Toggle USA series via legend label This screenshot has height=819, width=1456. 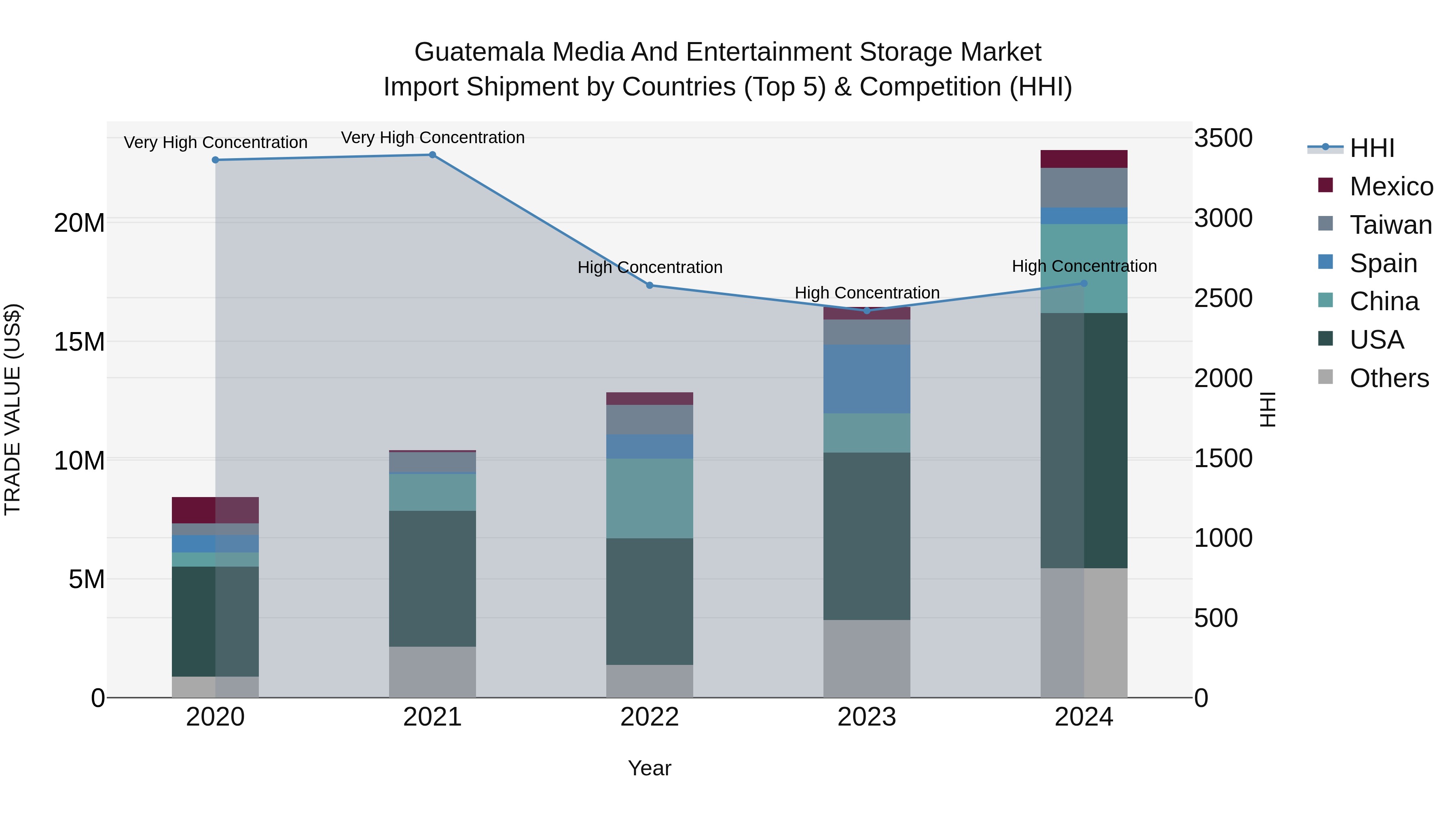[x=1377, y=340]
